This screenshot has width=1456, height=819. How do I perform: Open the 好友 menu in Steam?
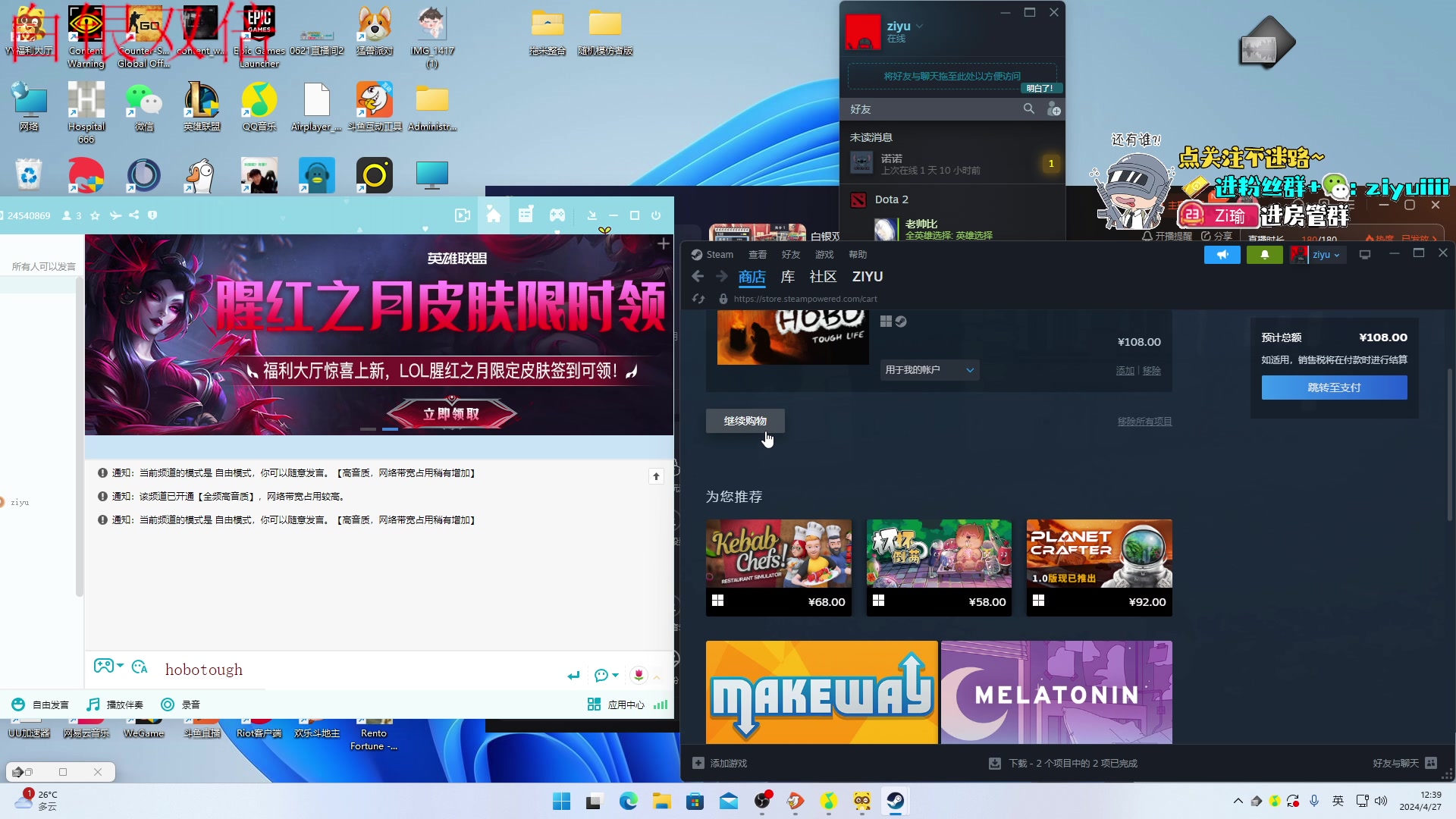(791, 255)
